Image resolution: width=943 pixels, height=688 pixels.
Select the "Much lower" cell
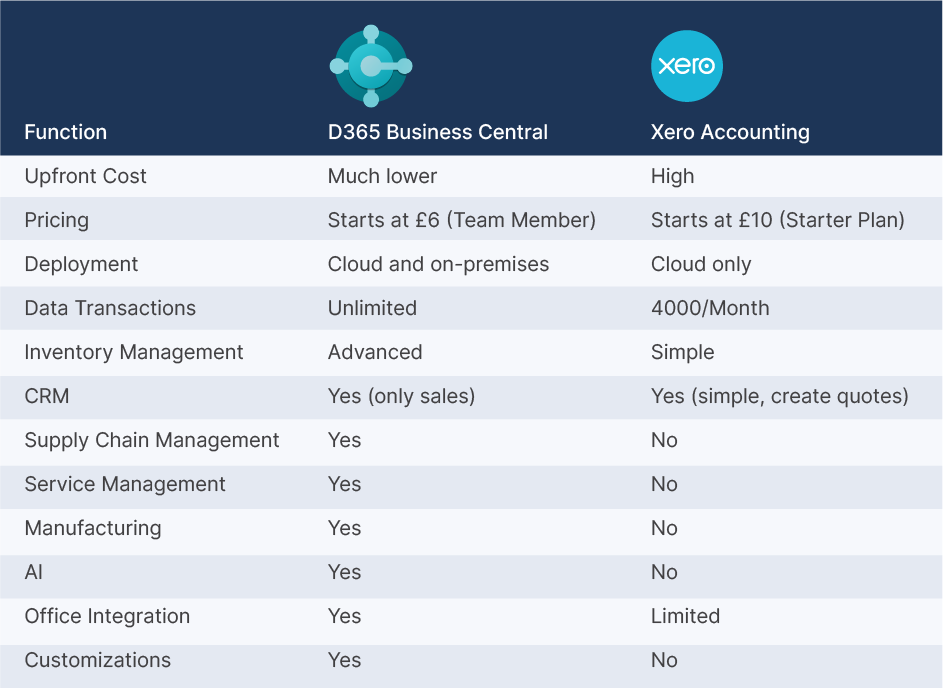pyautogui.click(x=382, y=176)
